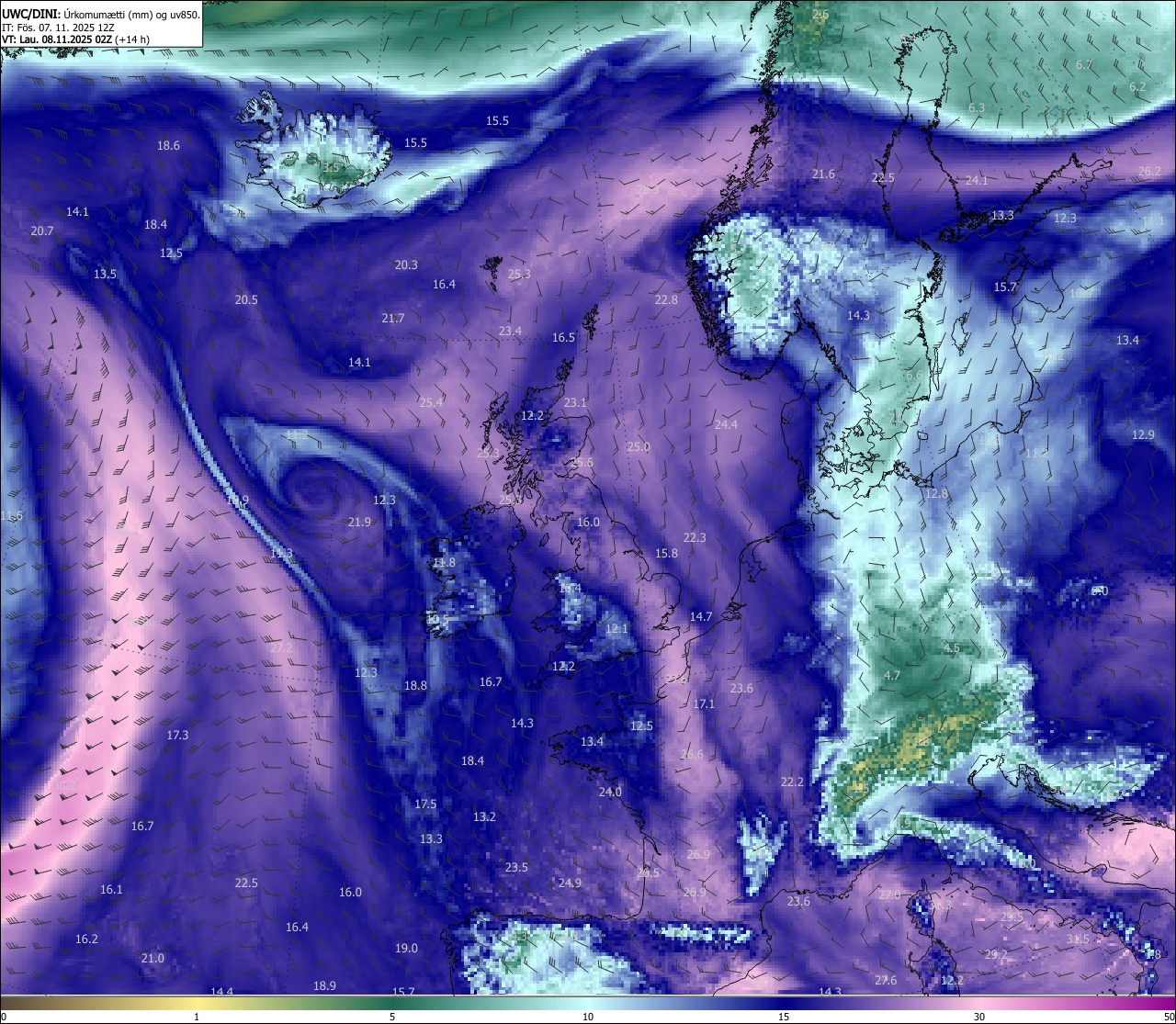Screen dimensions: 1176x1024
Task: Click the 23.1 value over Scotland
Action: click(575, 402)
